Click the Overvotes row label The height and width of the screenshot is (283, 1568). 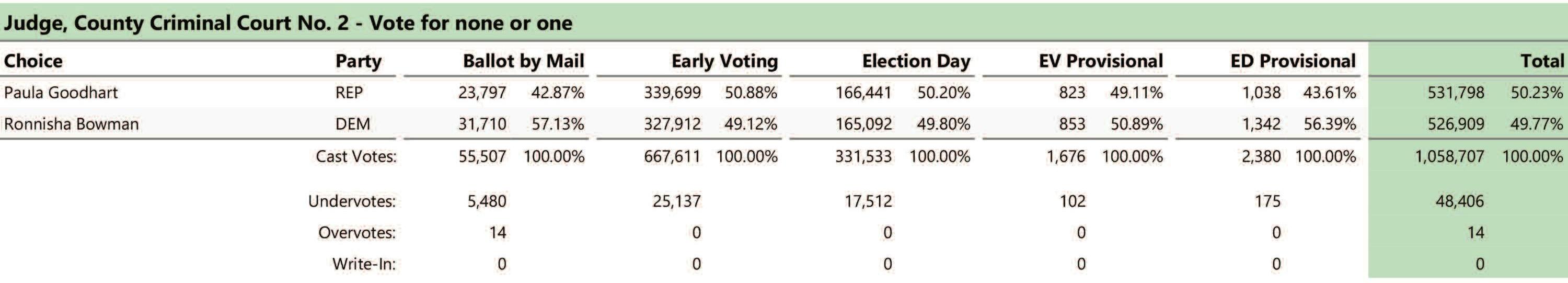pyautogui.click(x=356, y=232)
